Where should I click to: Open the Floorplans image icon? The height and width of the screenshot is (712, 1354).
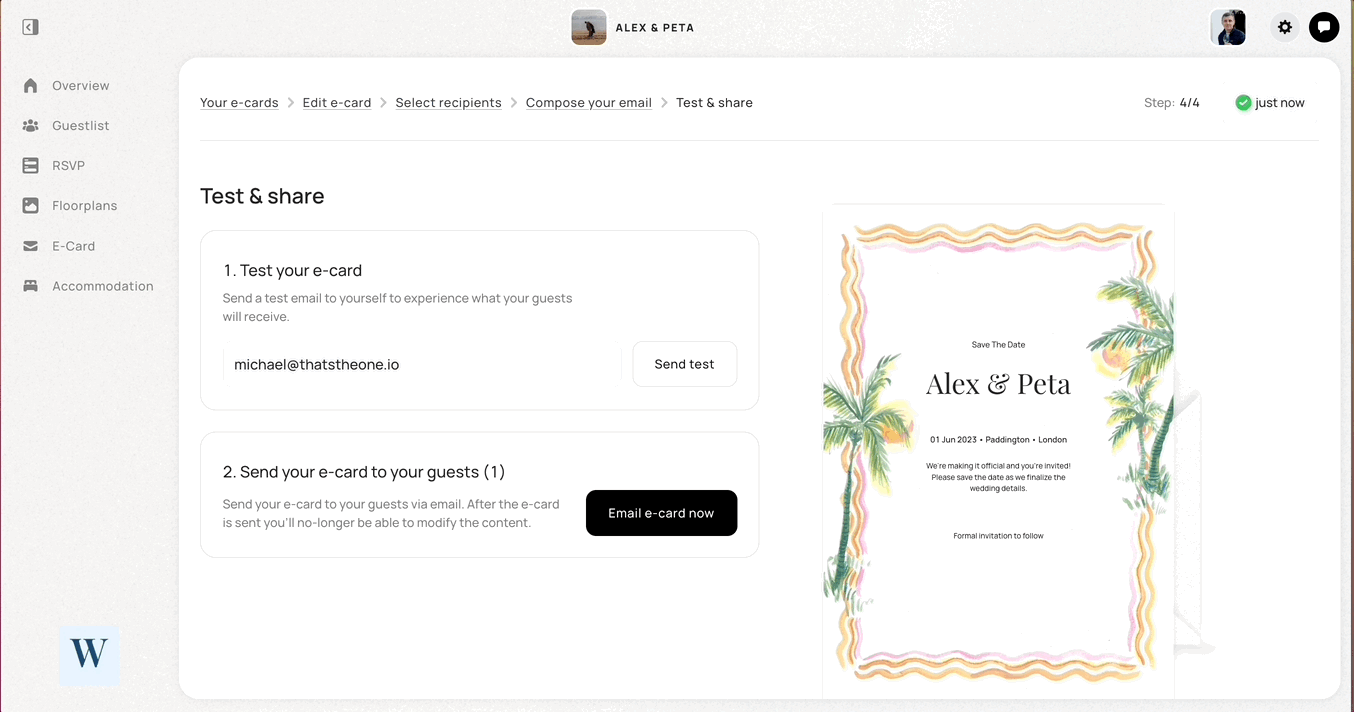pos(31,206)
